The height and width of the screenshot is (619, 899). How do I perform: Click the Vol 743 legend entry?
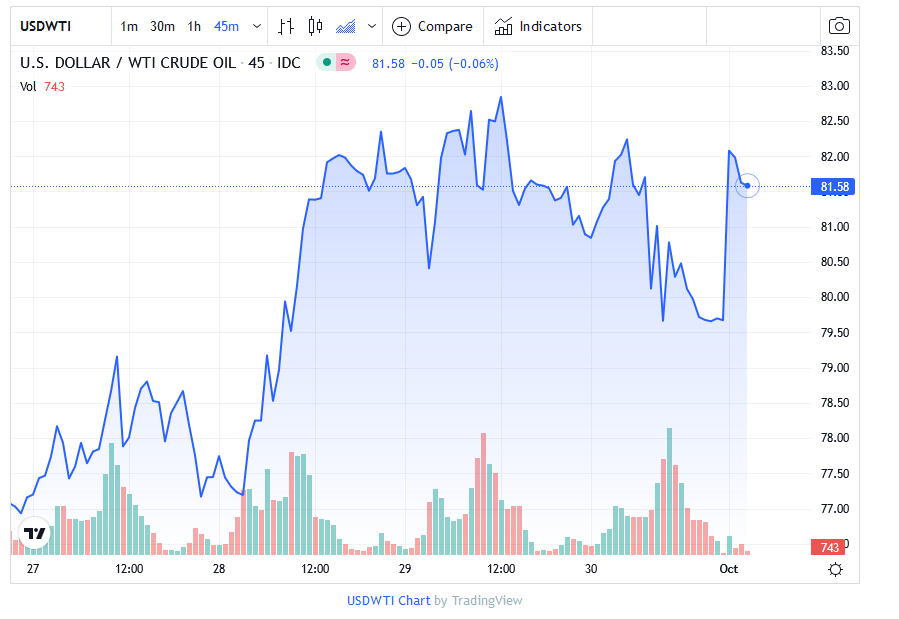coord(42,87)
